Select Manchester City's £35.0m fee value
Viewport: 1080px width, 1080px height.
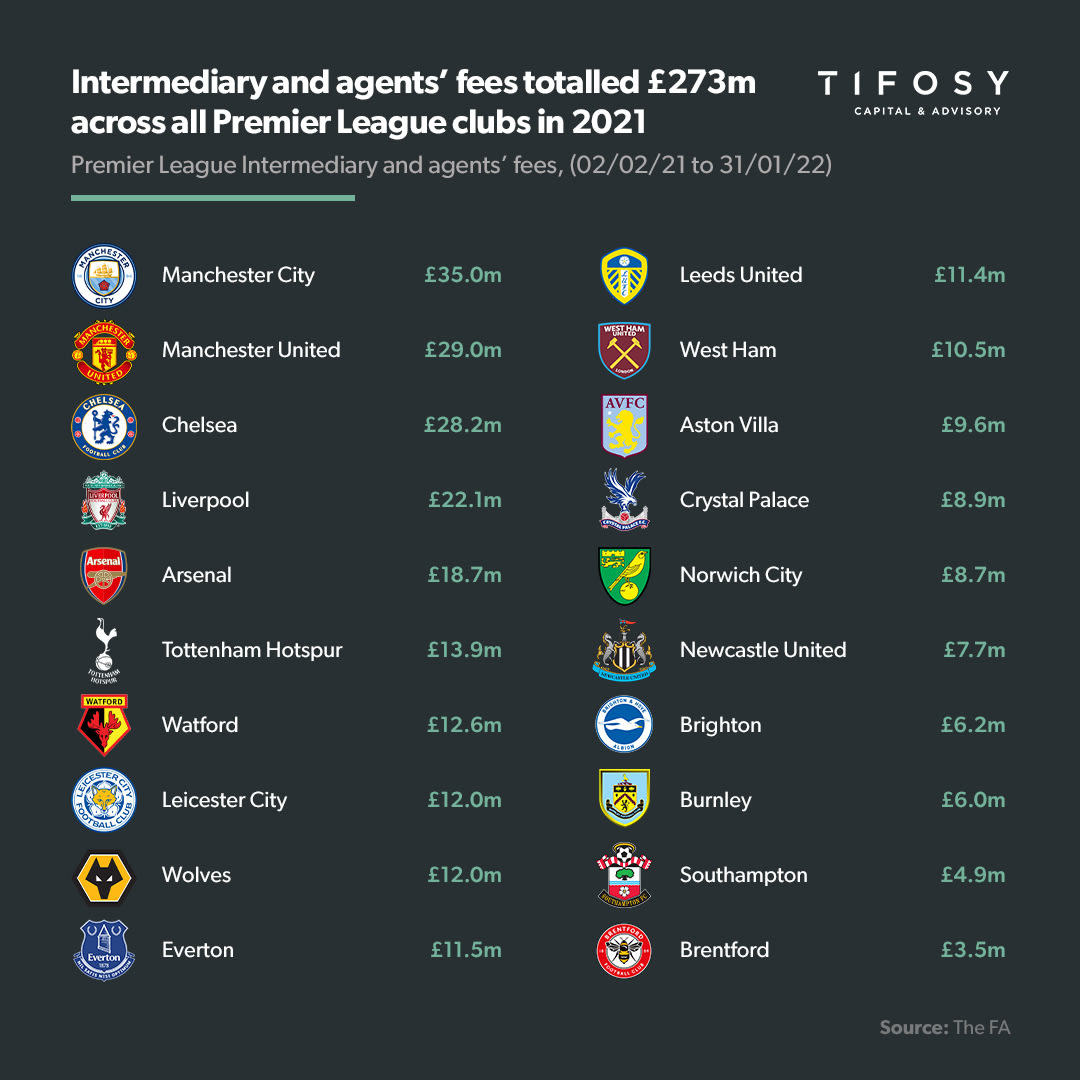[x=463, y=275]
